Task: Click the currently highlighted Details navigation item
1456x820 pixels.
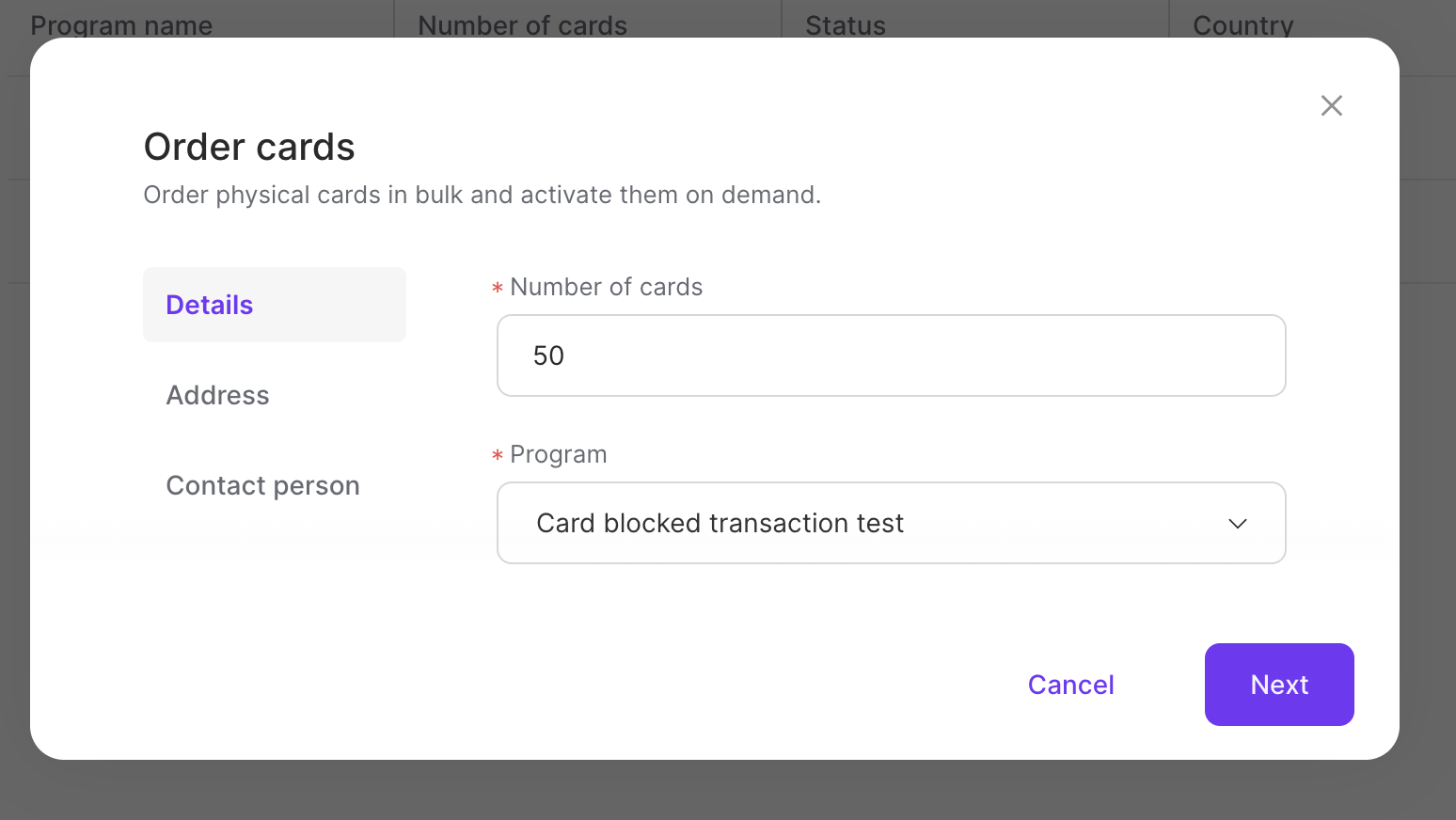Action: pos(209,304)
